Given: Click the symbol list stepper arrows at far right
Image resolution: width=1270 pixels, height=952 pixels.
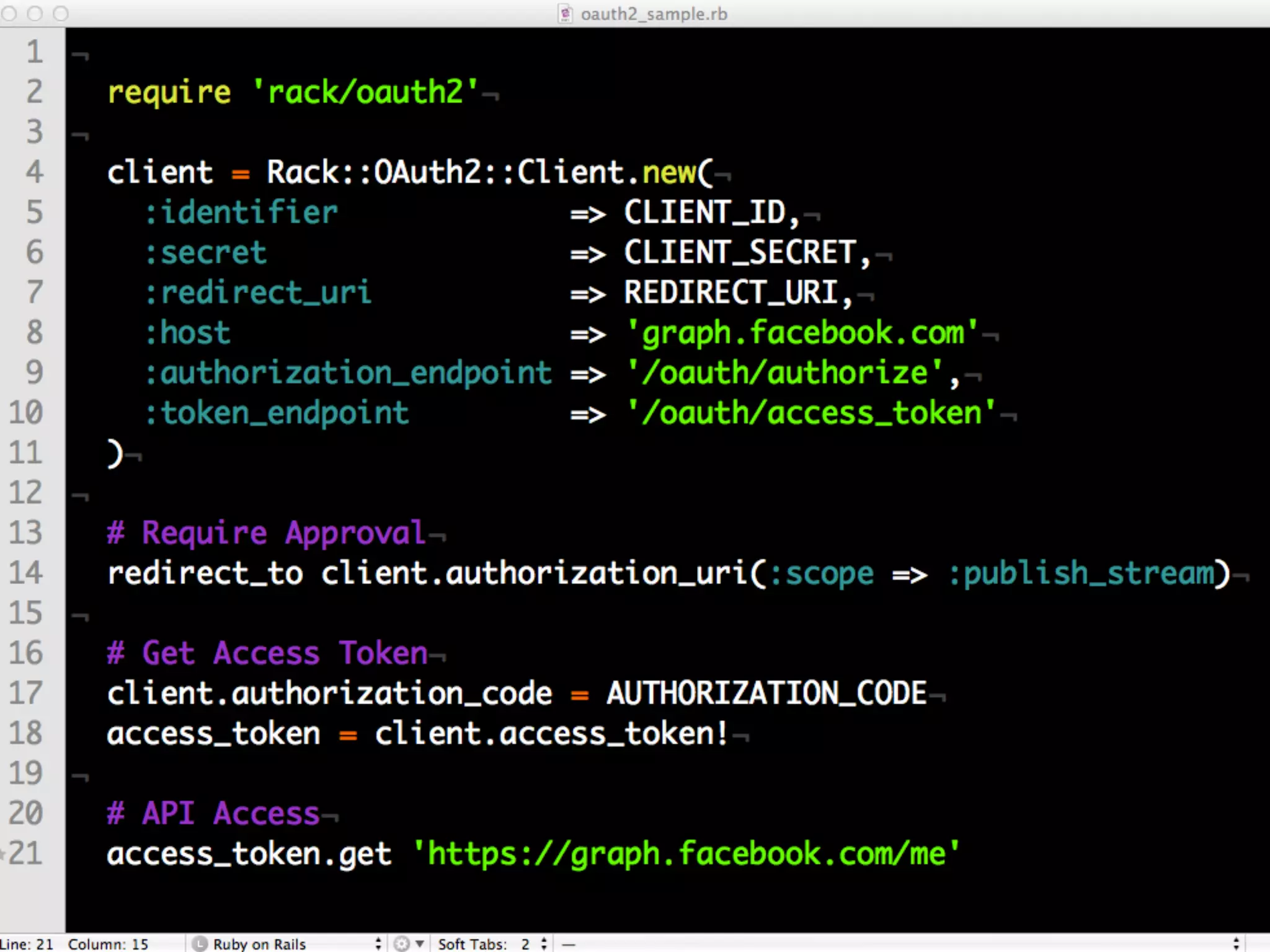Looking at the screenshot, I should pos(1236,943).
